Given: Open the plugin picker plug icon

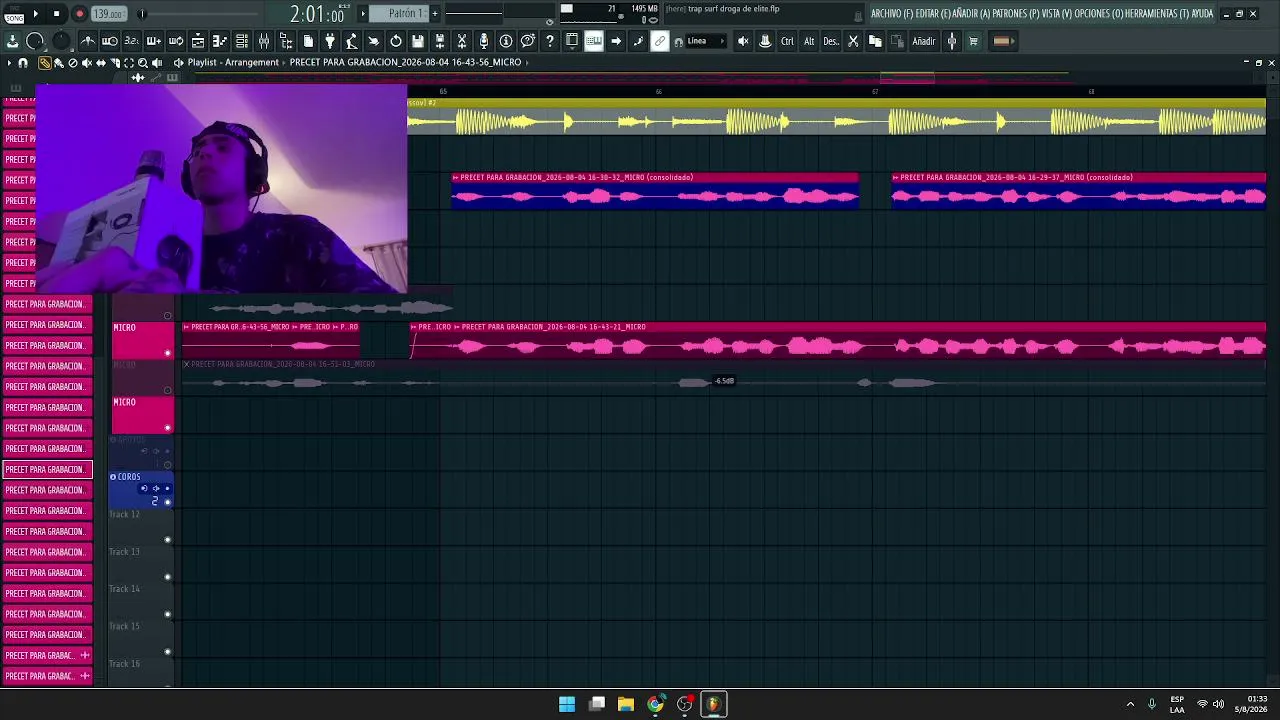Looking at the screenshot, I should point(330,41).
